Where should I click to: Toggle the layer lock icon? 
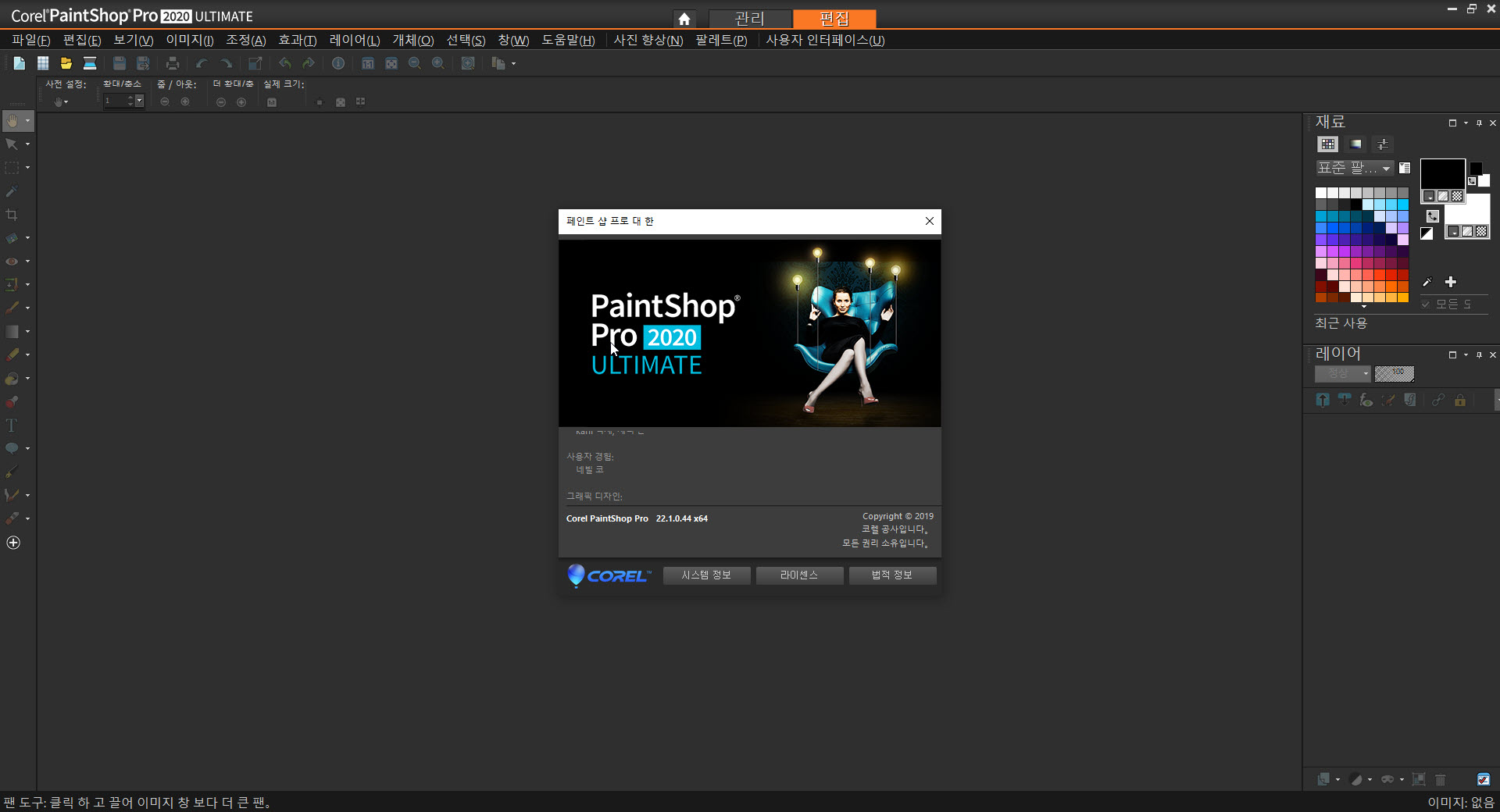(1460, 400)
